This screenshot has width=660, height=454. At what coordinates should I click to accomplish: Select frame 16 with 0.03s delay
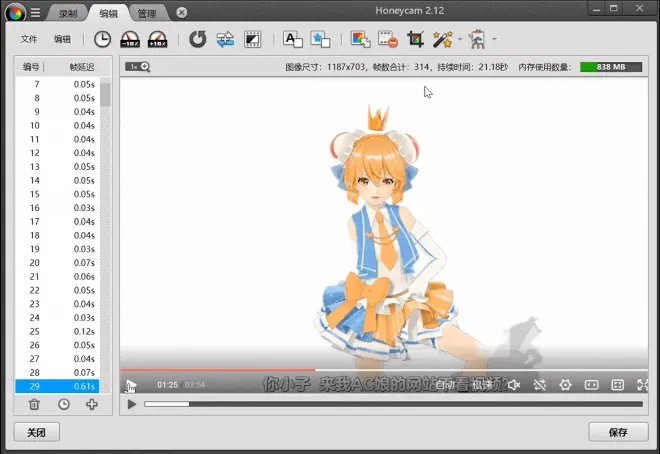57,208
